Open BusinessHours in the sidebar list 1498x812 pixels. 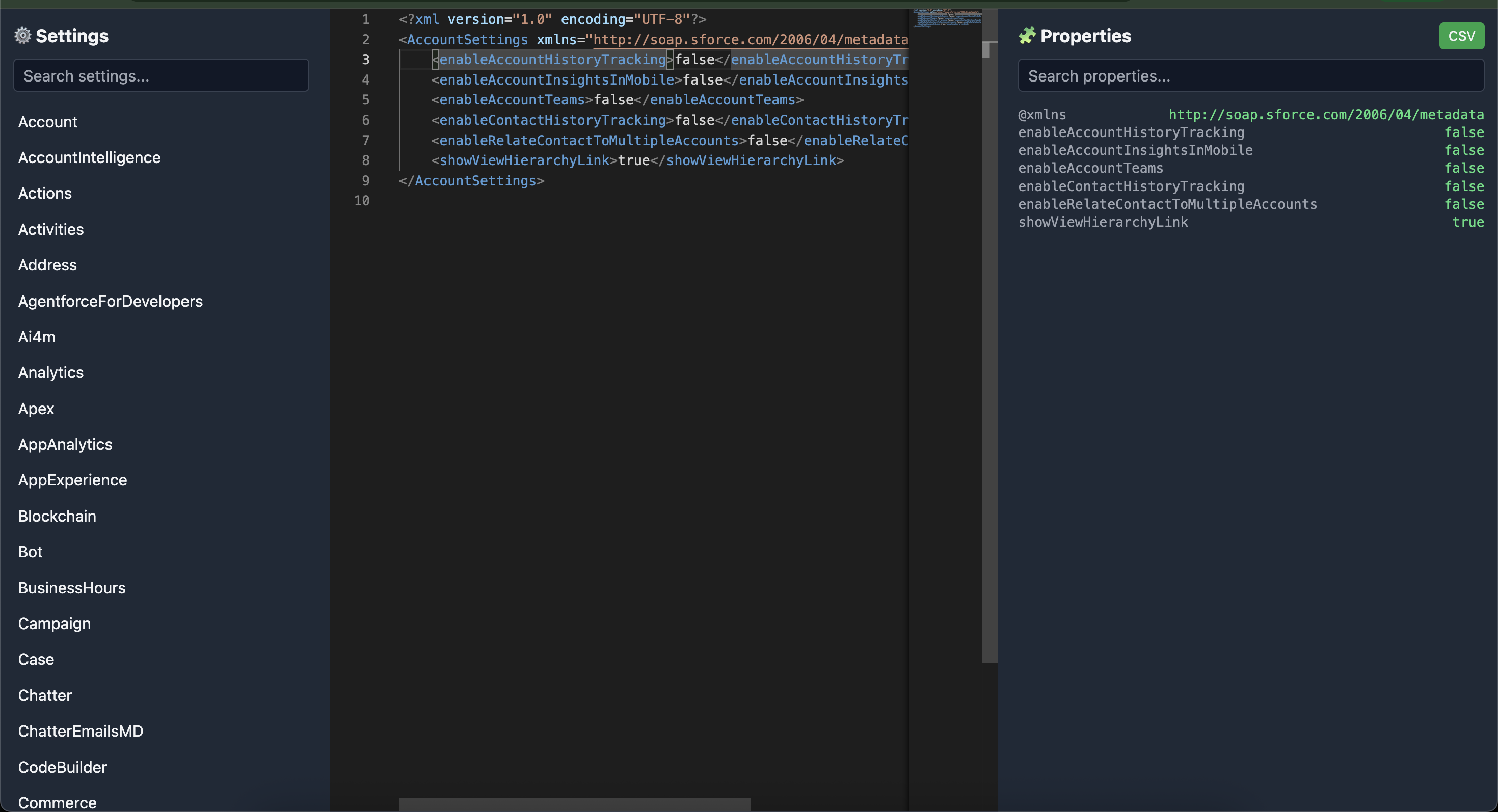pos(71,588)
